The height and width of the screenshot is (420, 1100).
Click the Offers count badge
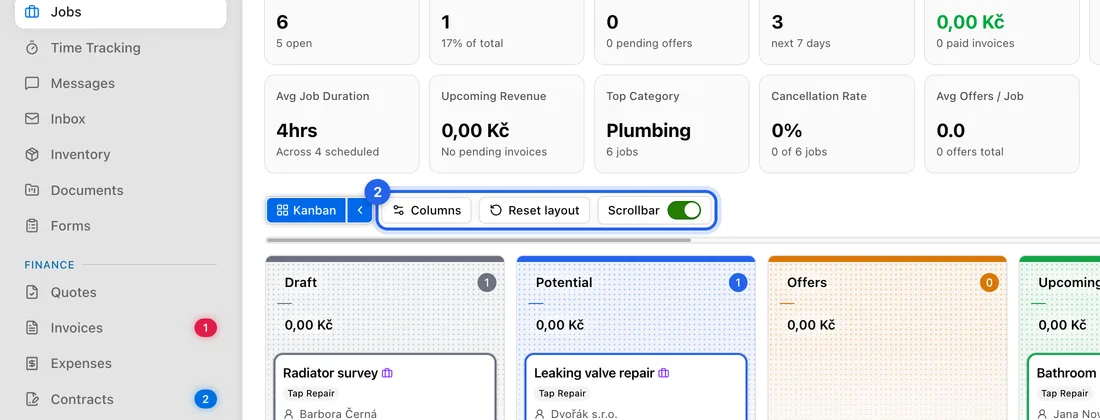[989, 283]
